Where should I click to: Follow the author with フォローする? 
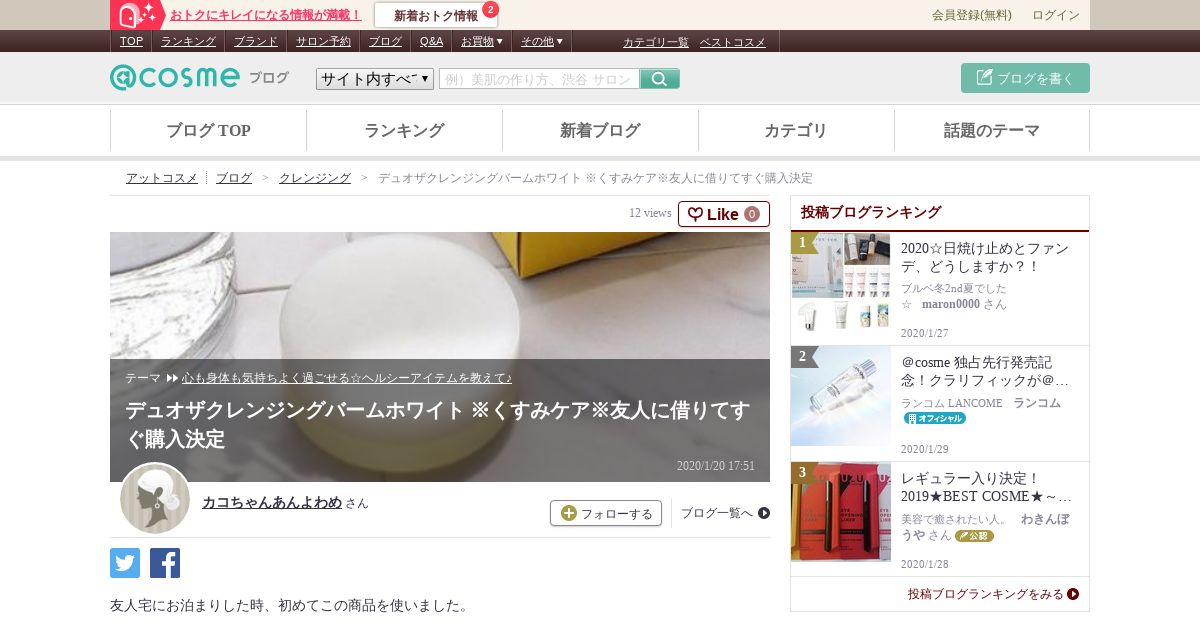[x=606, y=513]
